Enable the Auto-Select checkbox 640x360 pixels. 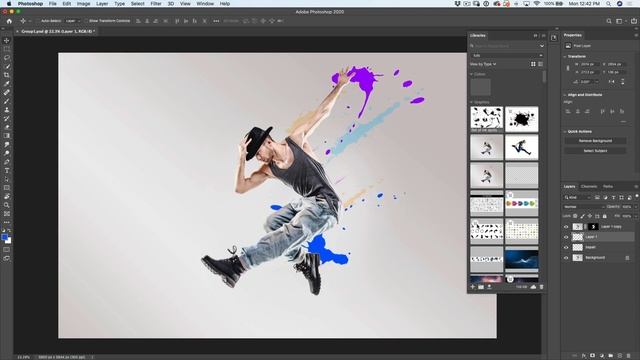click(x=38, y=21)
